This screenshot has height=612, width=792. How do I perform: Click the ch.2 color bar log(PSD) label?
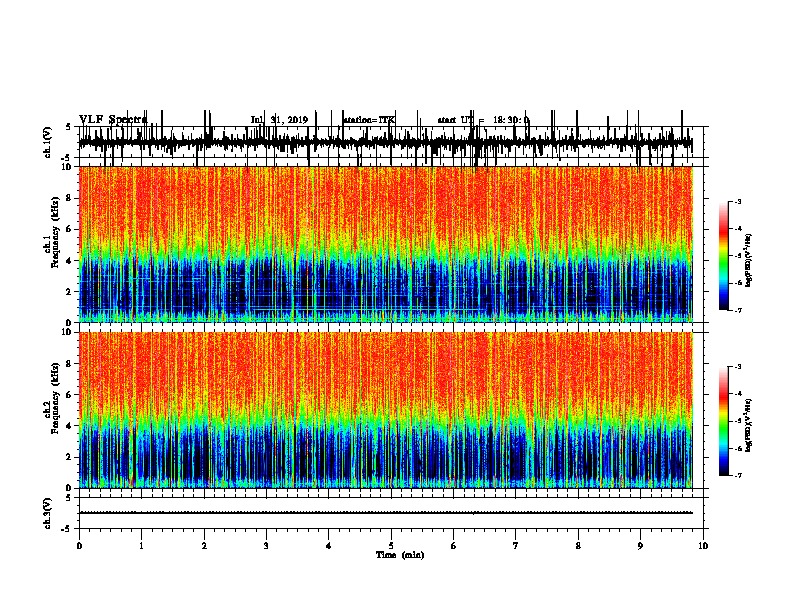[748, 425]
